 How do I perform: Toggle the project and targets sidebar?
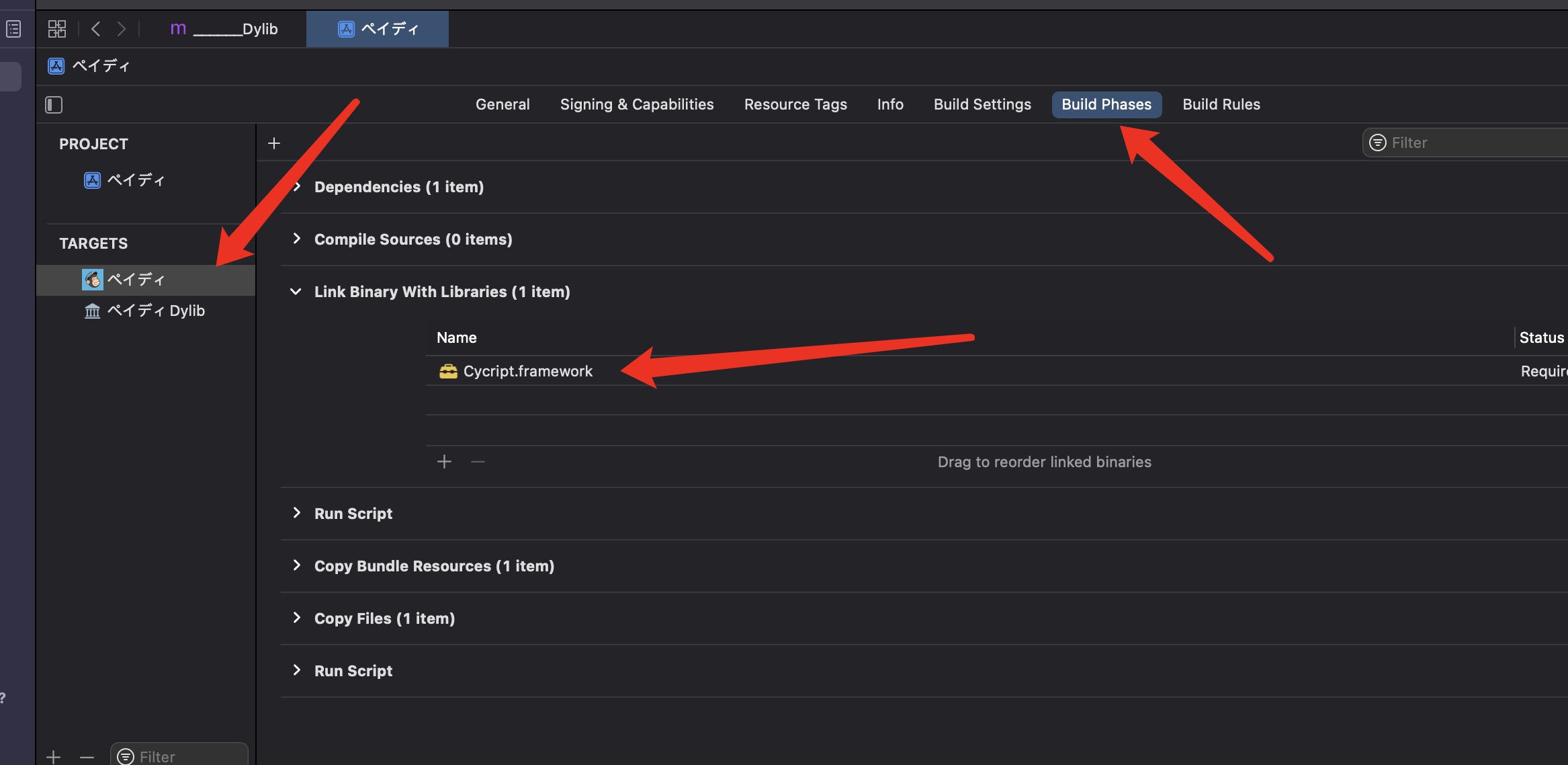click(x=54, y=105)
